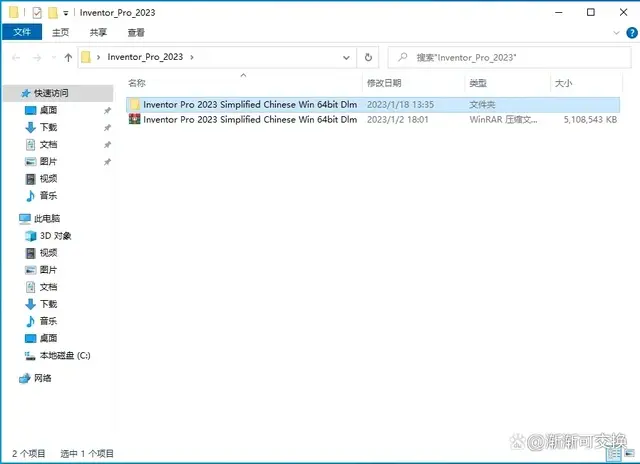Viewport: 640px width, 464px height.
Task: Click pin icon beside quick access 桌面
Action: (x=107, y=110)
